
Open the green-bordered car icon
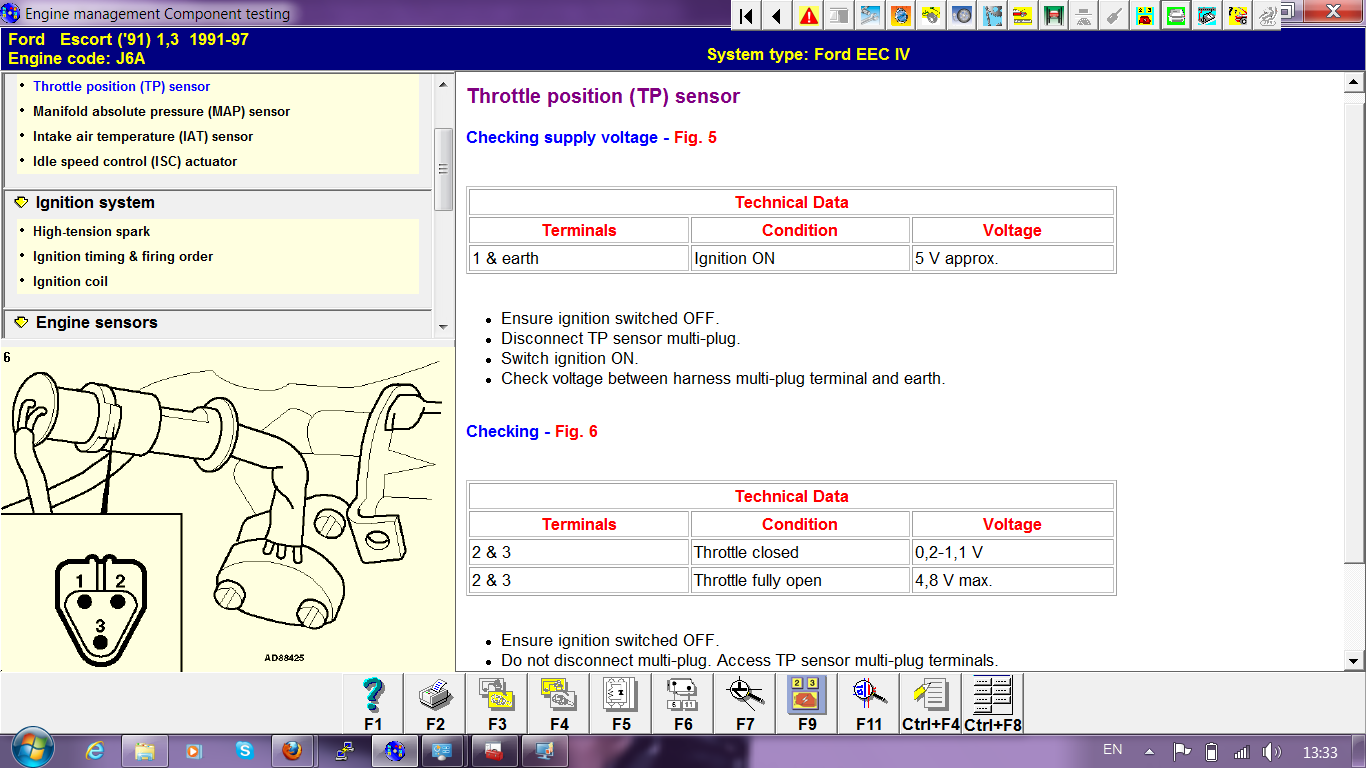tap(1177, 15)
